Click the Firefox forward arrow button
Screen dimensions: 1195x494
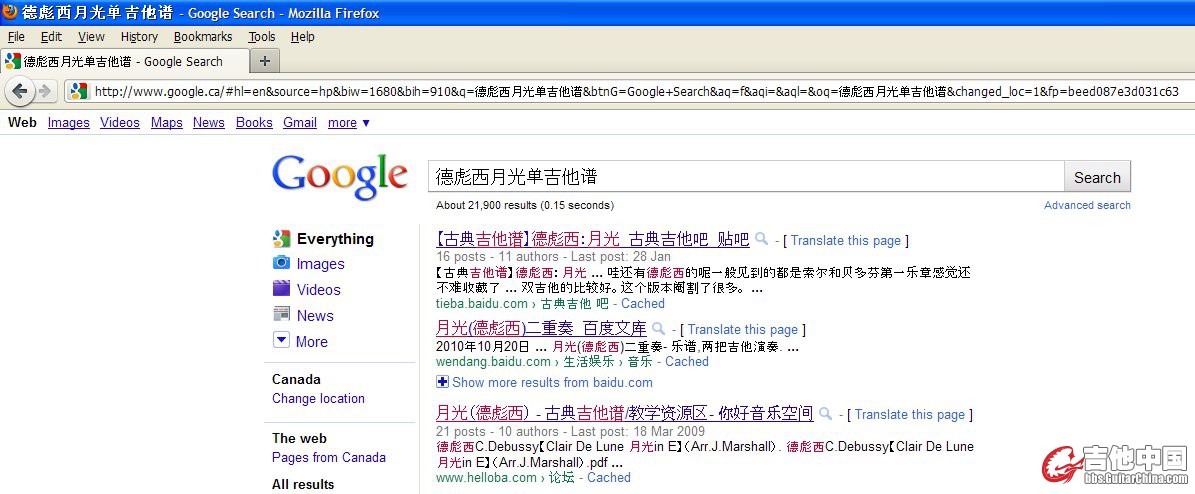pyautogui.click(x=45, y=91)
